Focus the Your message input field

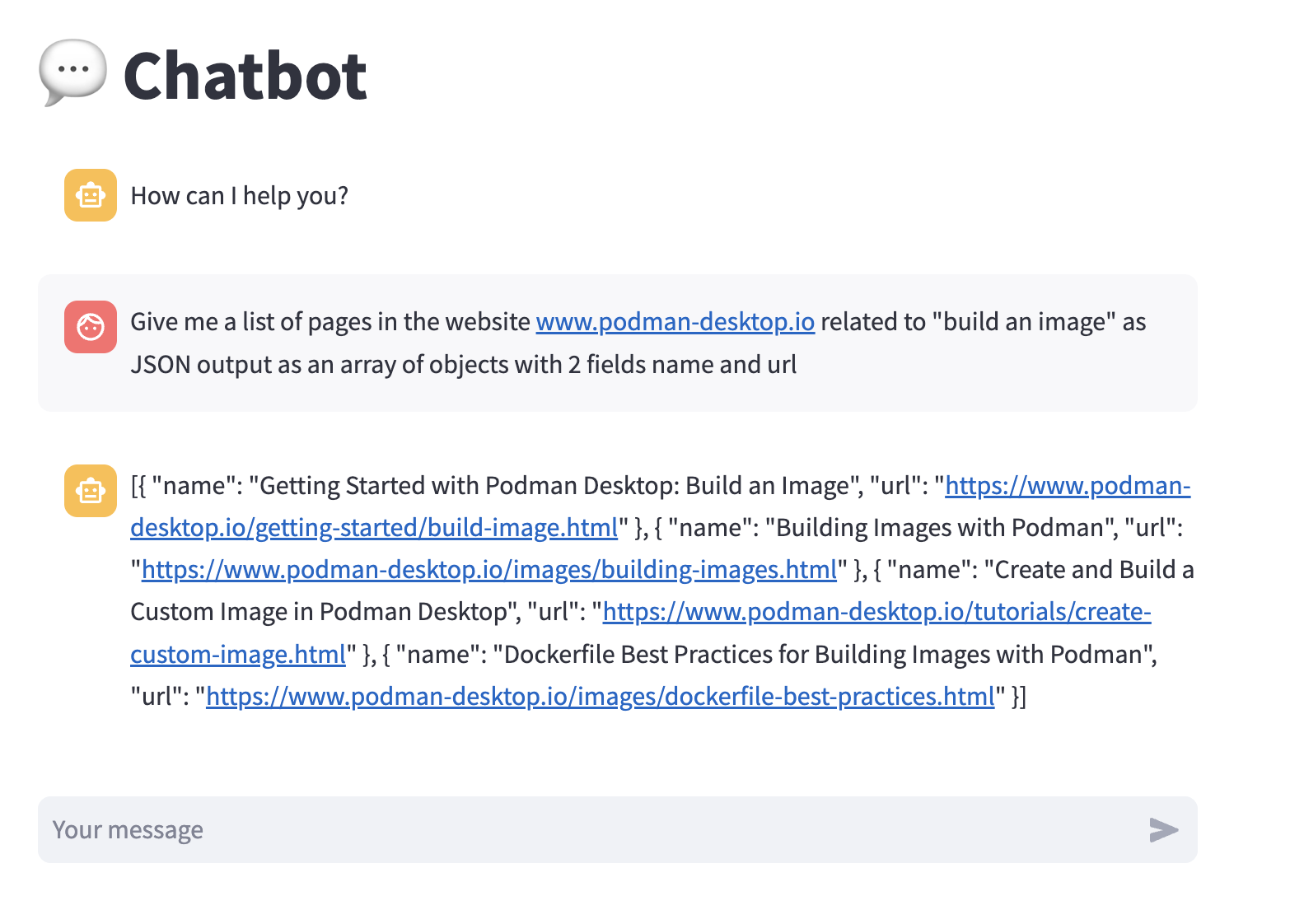[577, 830]
